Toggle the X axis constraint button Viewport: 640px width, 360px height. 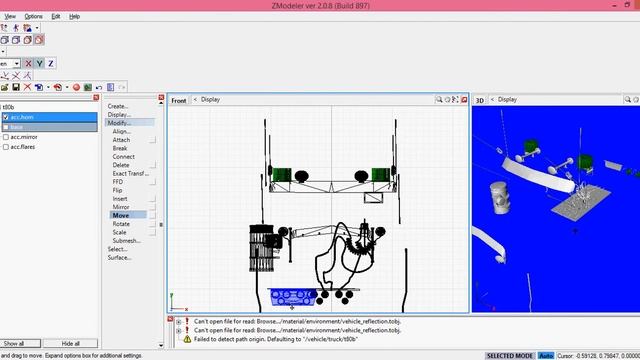point(28,64)
